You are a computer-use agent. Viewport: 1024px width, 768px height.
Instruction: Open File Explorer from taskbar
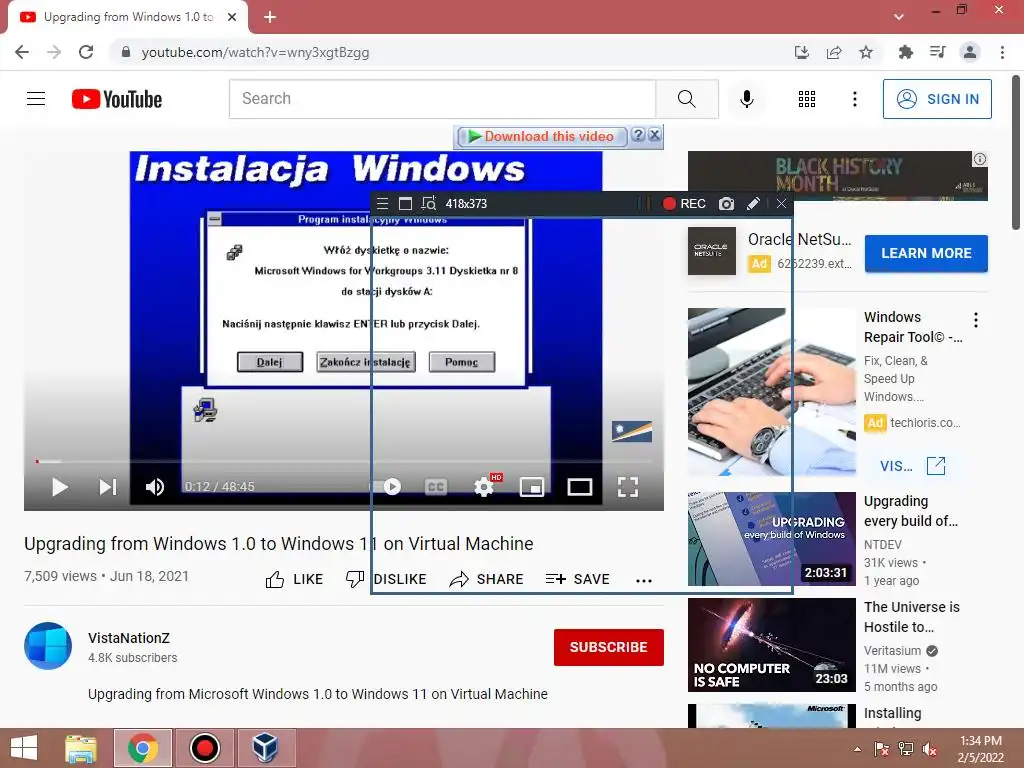(x=81, y=748)
